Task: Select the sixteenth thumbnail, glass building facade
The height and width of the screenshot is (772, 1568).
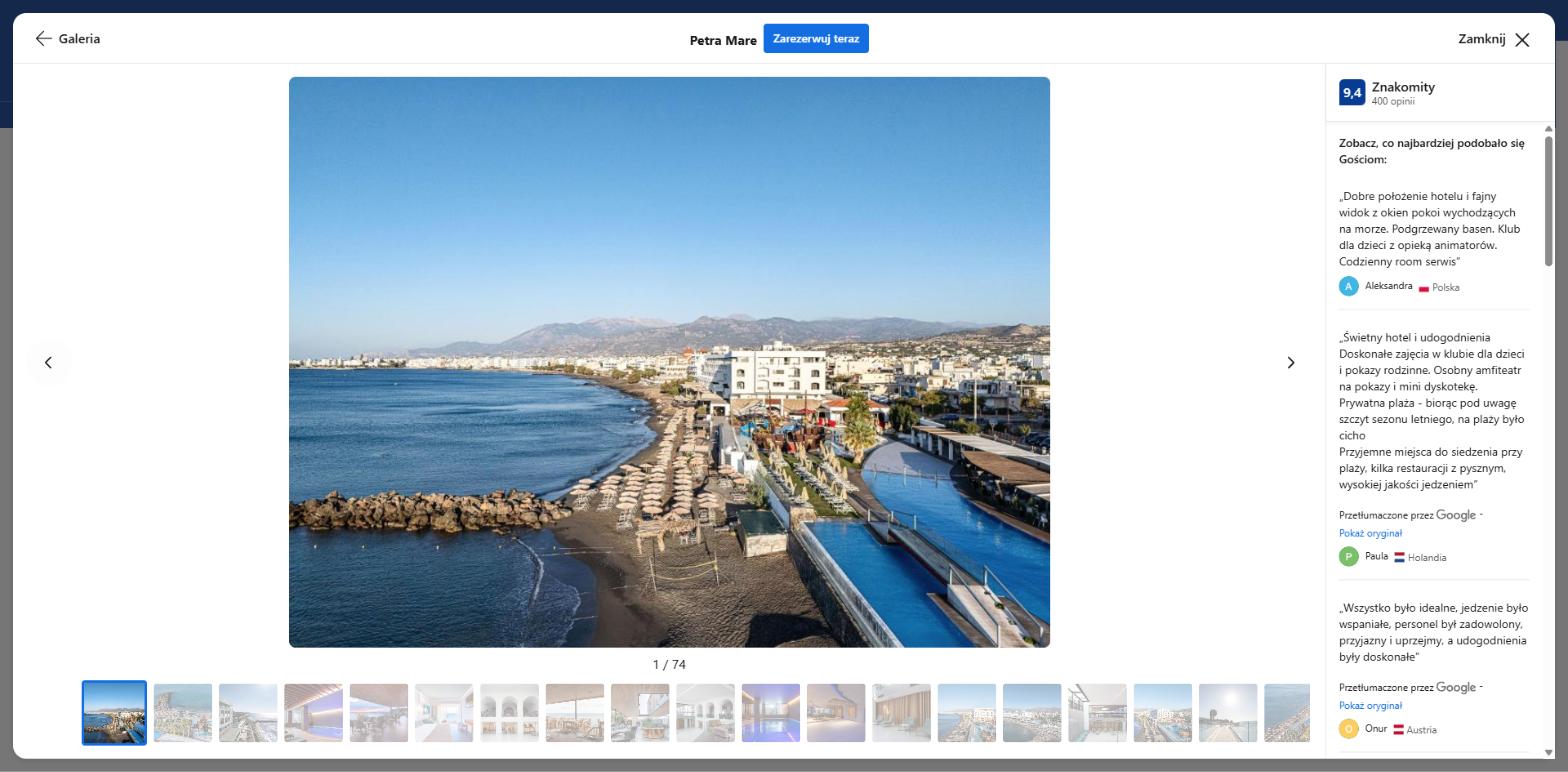Action: pyautogui.click(x=1097, y=713)
